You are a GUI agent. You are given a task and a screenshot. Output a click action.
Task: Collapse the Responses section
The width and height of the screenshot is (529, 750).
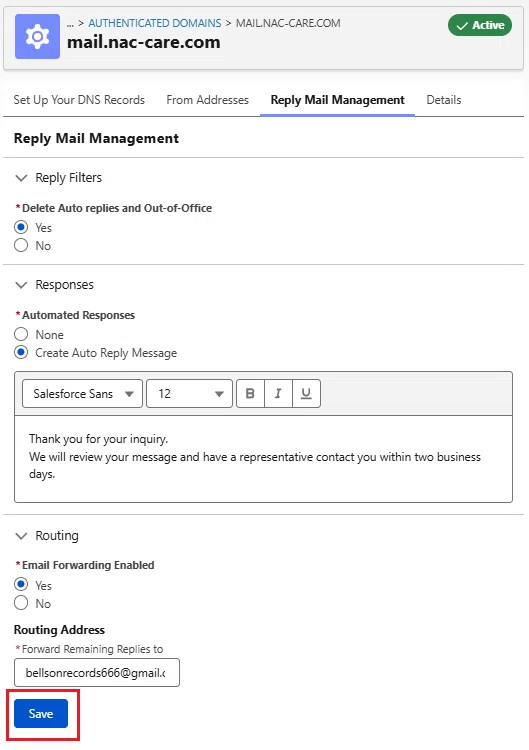coord(22,285)
